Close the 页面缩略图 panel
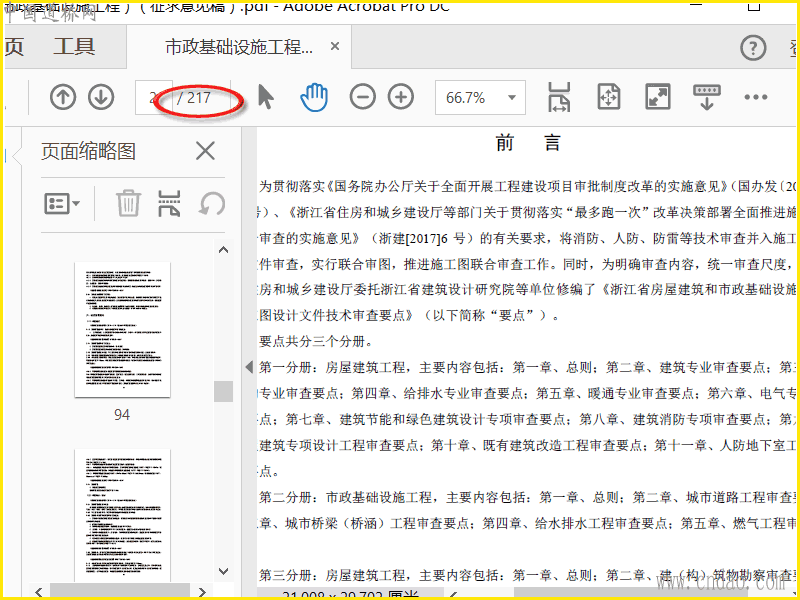Image resolution: width=800 pixels, height=600 pixels. coord(206,151)
